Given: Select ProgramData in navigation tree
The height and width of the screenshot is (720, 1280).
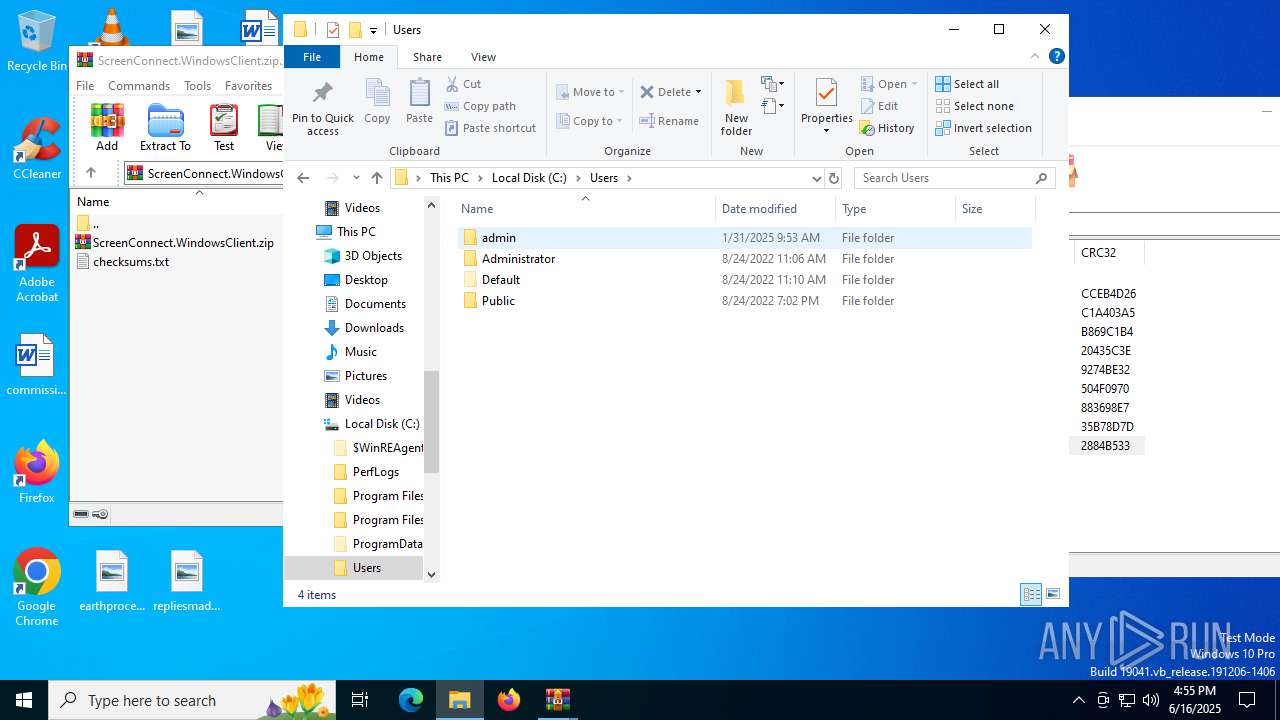Looking at the screenshot, I should click(x=377, y=544).
